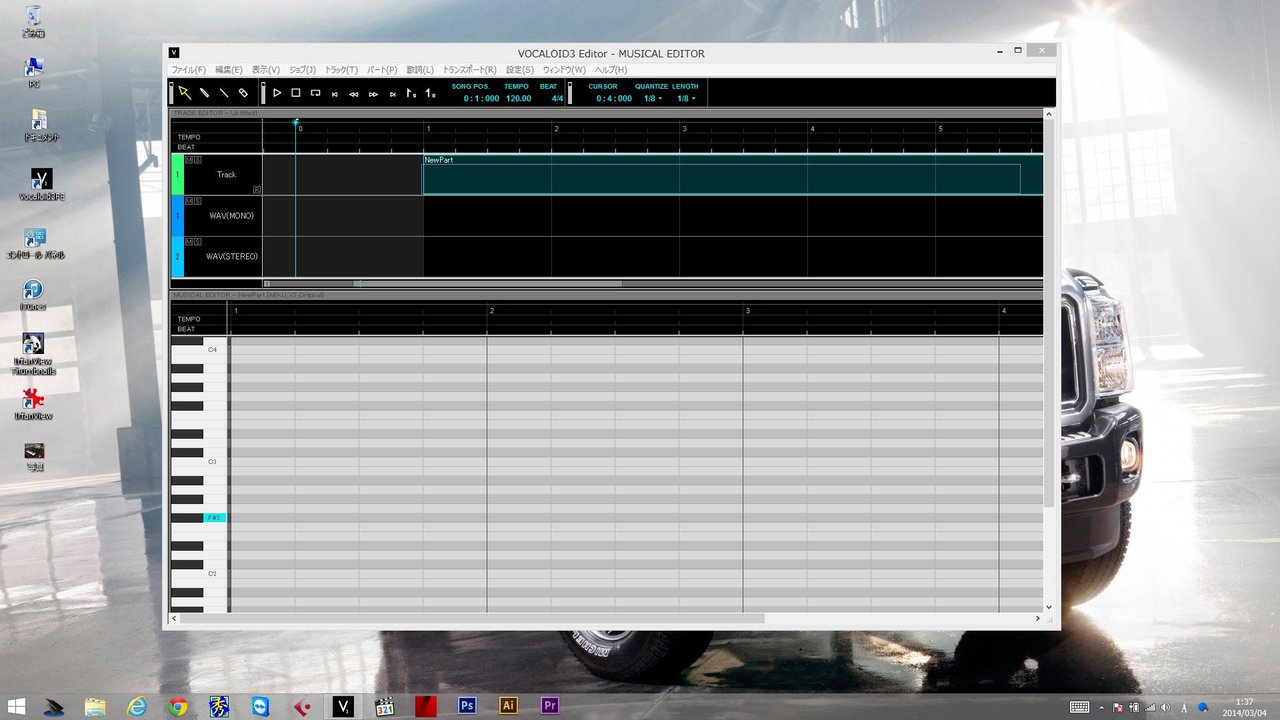Open Internet Explorer from the taskbar

coord(137,706)
